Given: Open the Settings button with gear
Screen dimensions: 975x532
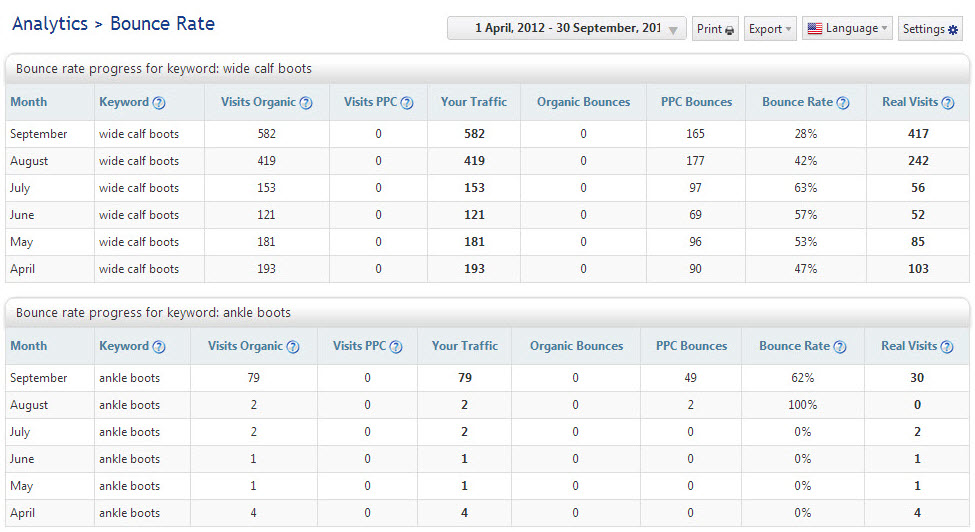Looking at the screenshot, I should 930,29.
